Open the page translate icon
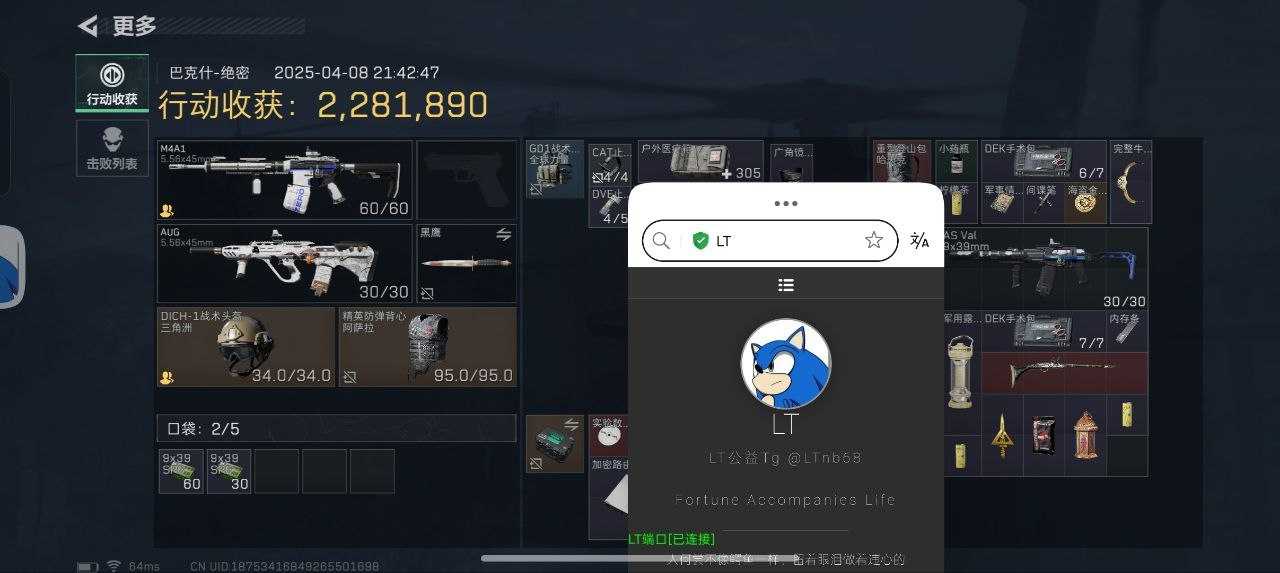The height and width of the screenshot is (573, 1280). 920,240
